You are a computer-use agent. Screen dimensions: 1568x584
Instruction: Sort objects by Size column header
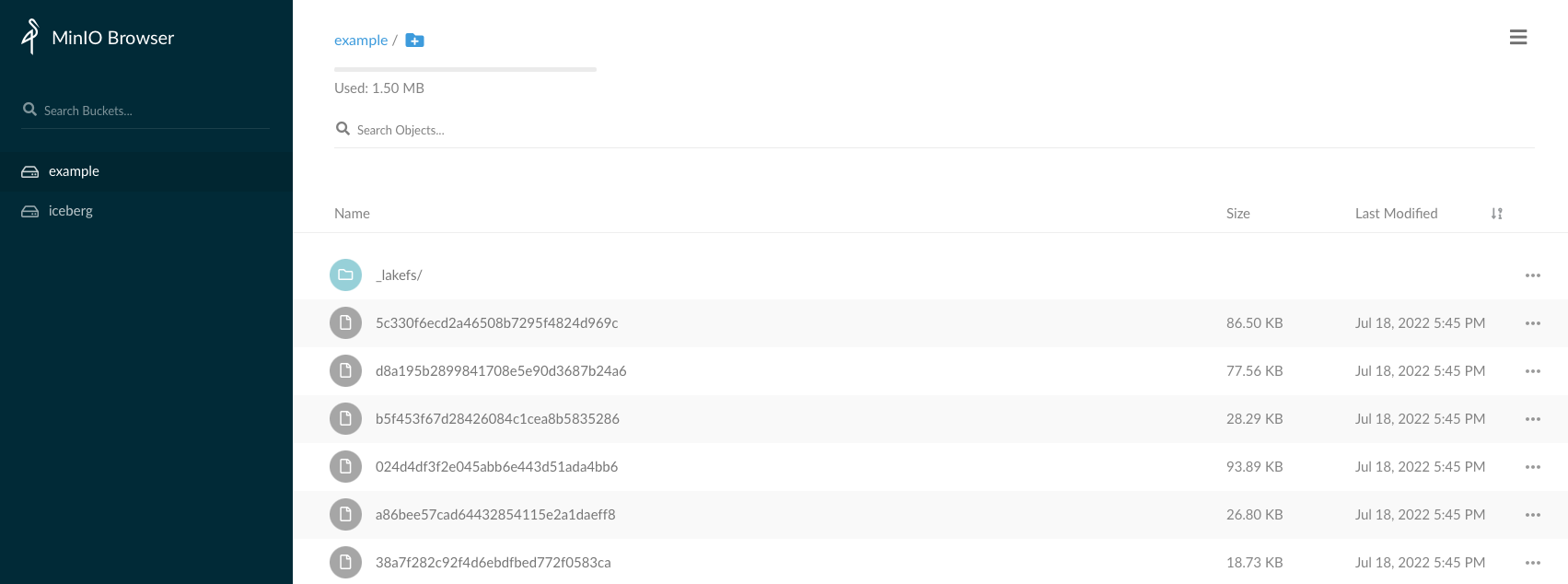point(1237,214)
